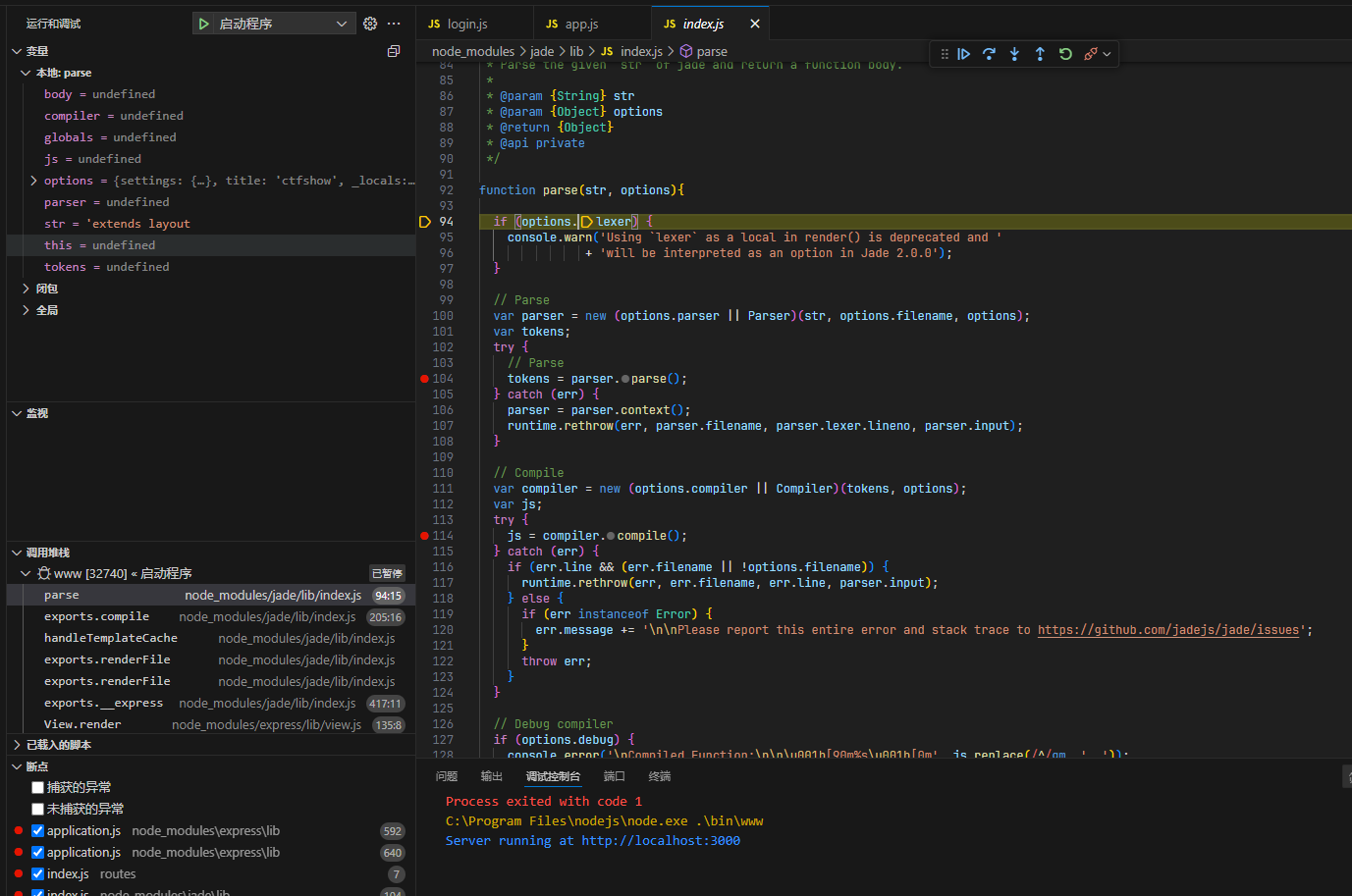1352x896 pixels.
Task: Expand the options variable in the tree
Action: (x=33, y=181)
